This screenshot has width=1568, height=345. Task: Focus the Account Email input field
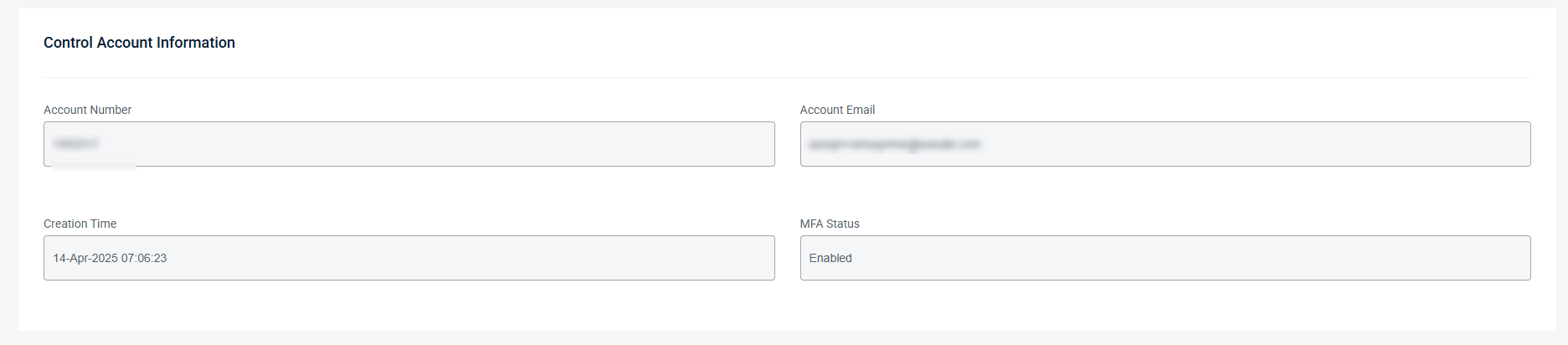pos(1165,144)
